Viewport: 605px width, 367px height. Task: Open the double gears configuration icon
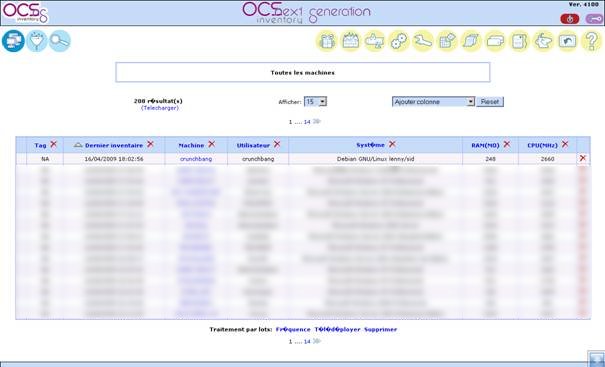tap(399, 41)
